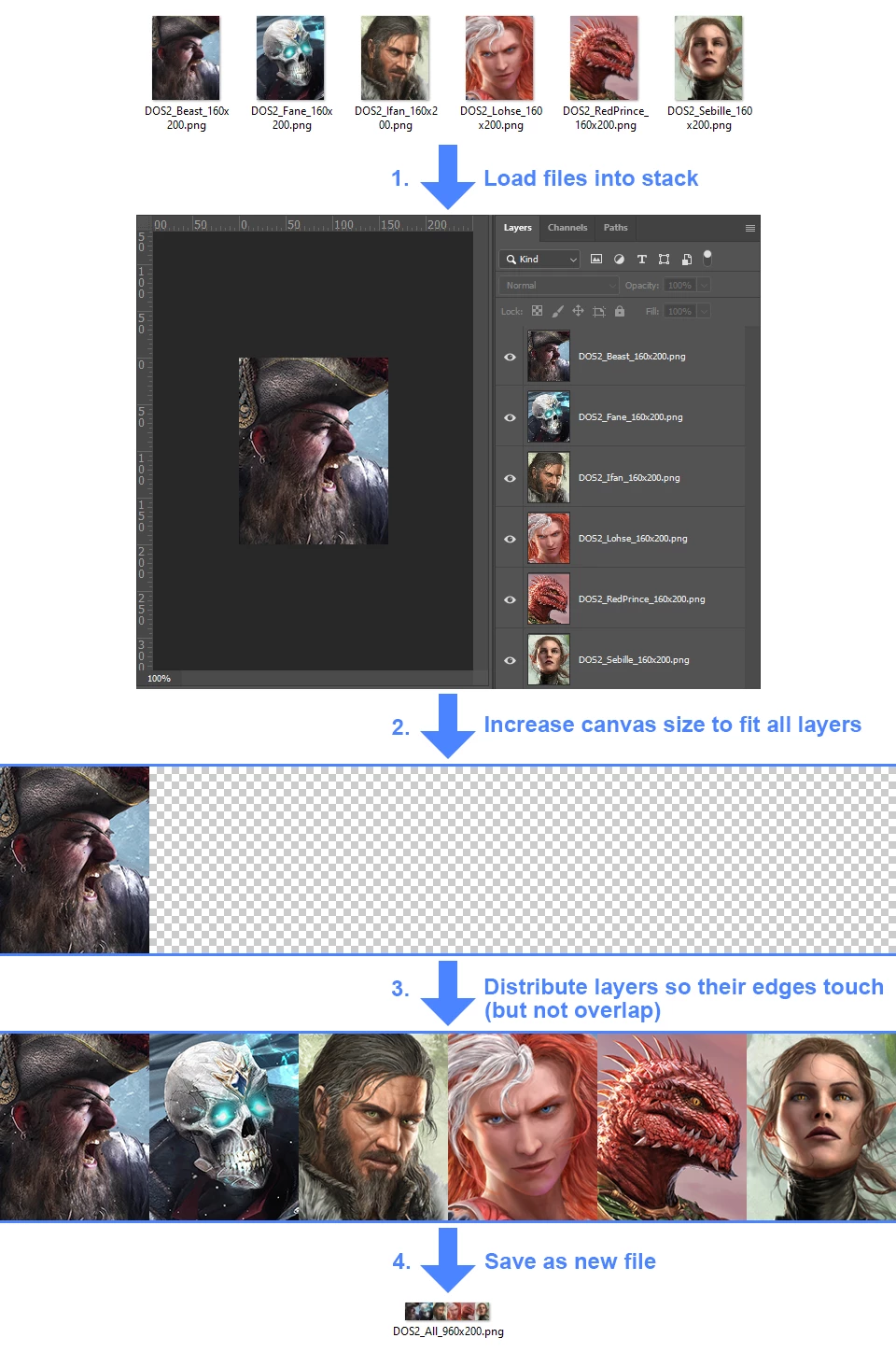This screenshot has width=896, height=1352.
Task: Select the DOS2_Ifan_160x200.png file icon
Action: click(x=395, y=58)
